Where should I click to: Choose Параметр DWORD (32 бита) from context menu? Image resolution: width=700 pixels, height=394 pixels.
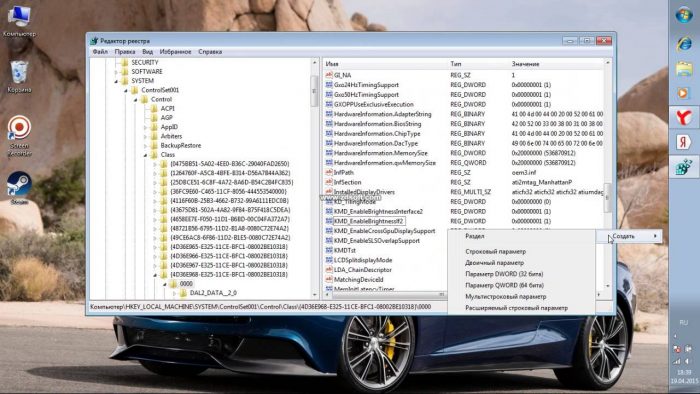[x=504, y=274]
